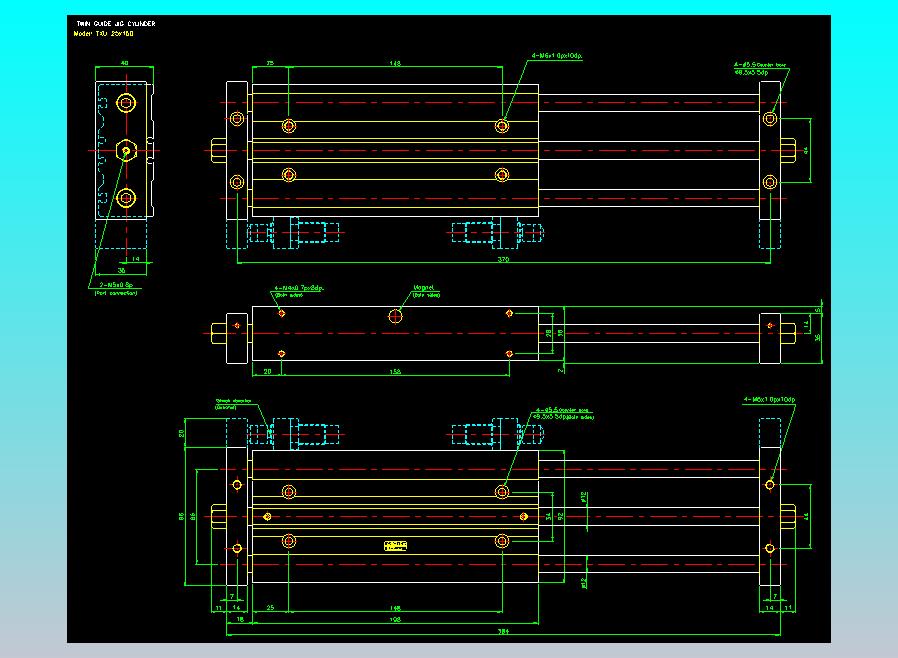This screenshot has height=658, width=898.
Task: Select the 2-M5x0.8p port connection label
Action: [x=115, y=285]
